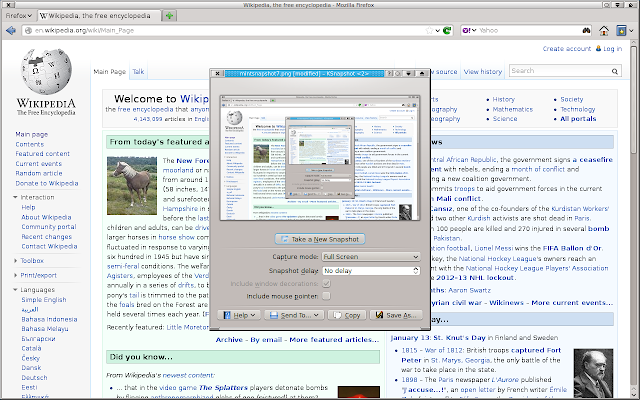Go back with Firefox back arrow
The image size is (640, 400).
(x=11, y=30)
